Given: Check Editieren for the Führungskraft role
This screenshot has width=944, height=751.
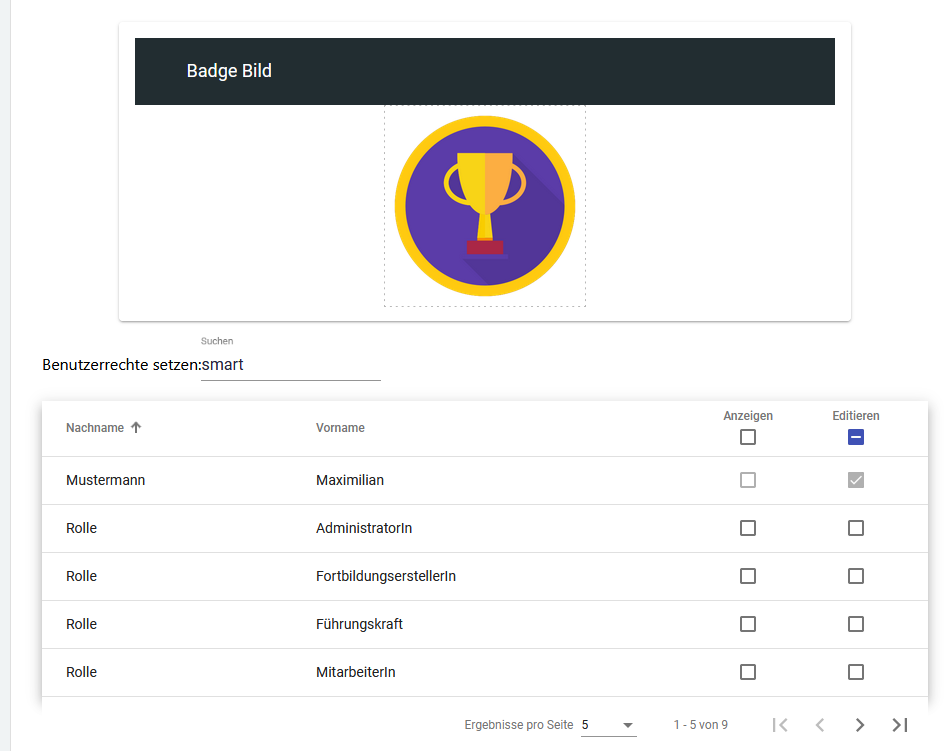Looking at the screenshot, I should [856, 624].
